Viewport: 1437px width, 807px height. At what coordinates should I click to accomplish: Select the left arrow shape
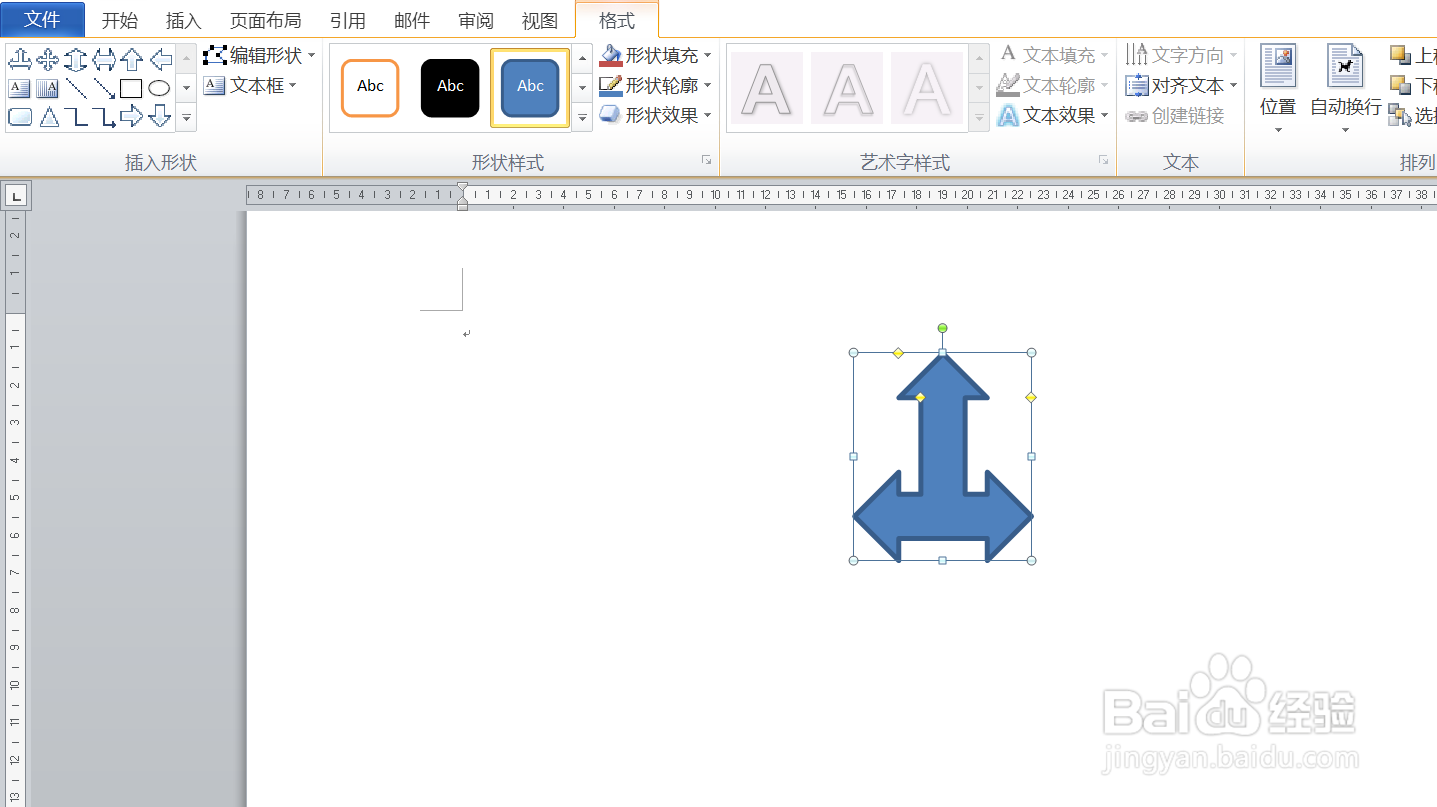coord(160,60)
